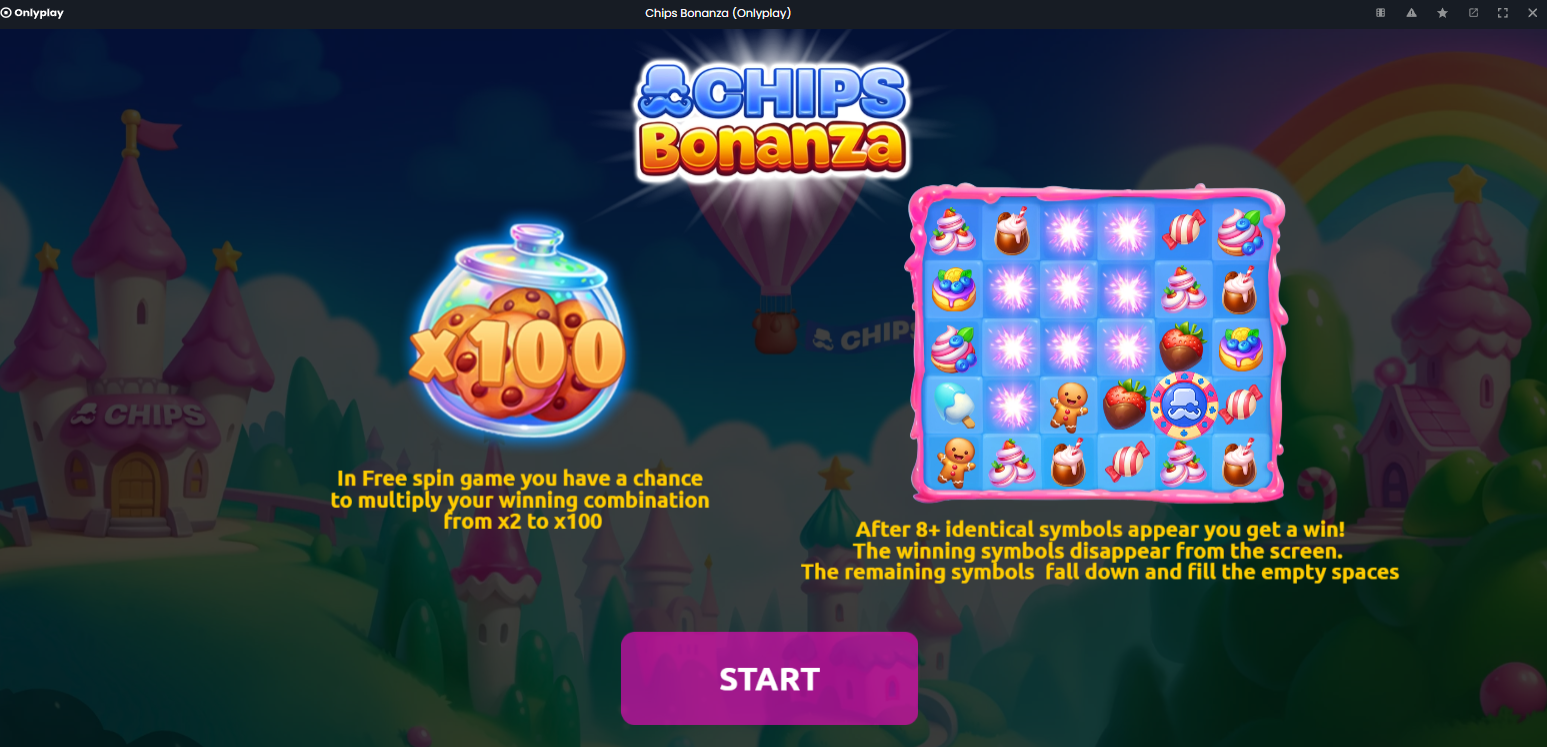Image resolution: width=1547 pixels, height=747 pixels.
Task: Enter fullscreen mode
Action: pos(1502,13)
